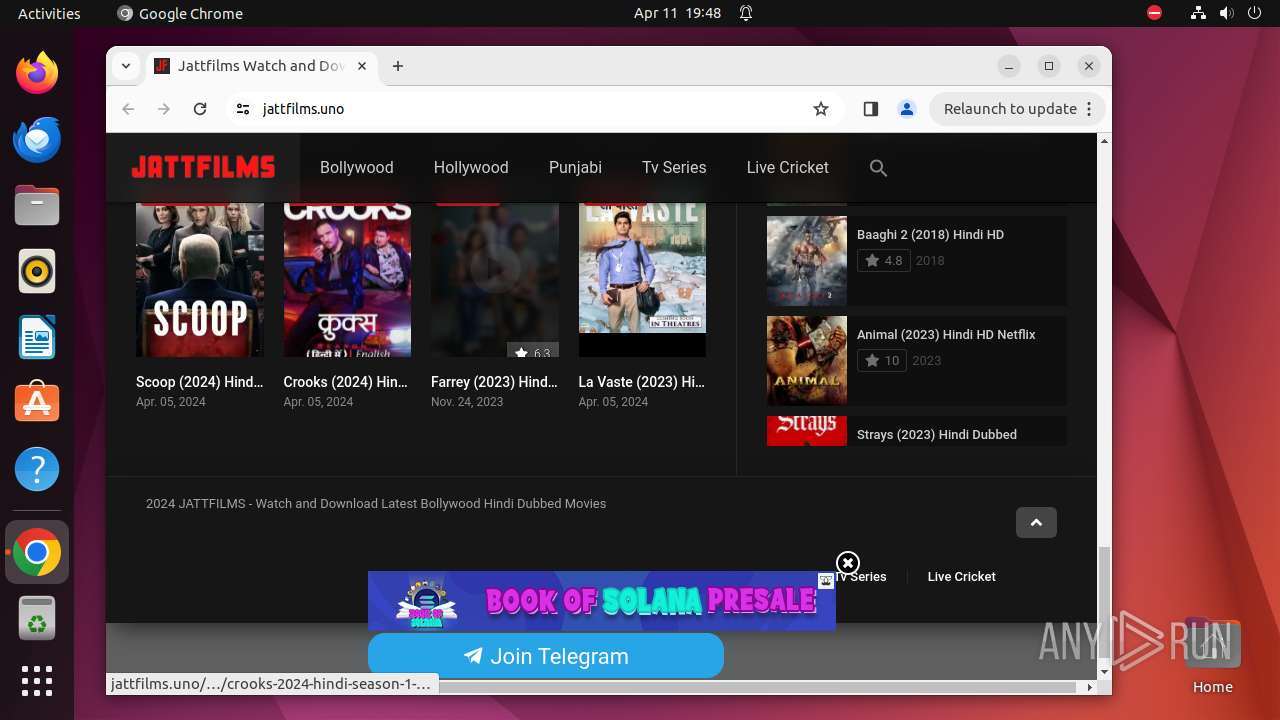
Task: Click the Join Telegram button
Action: [546, 656]
